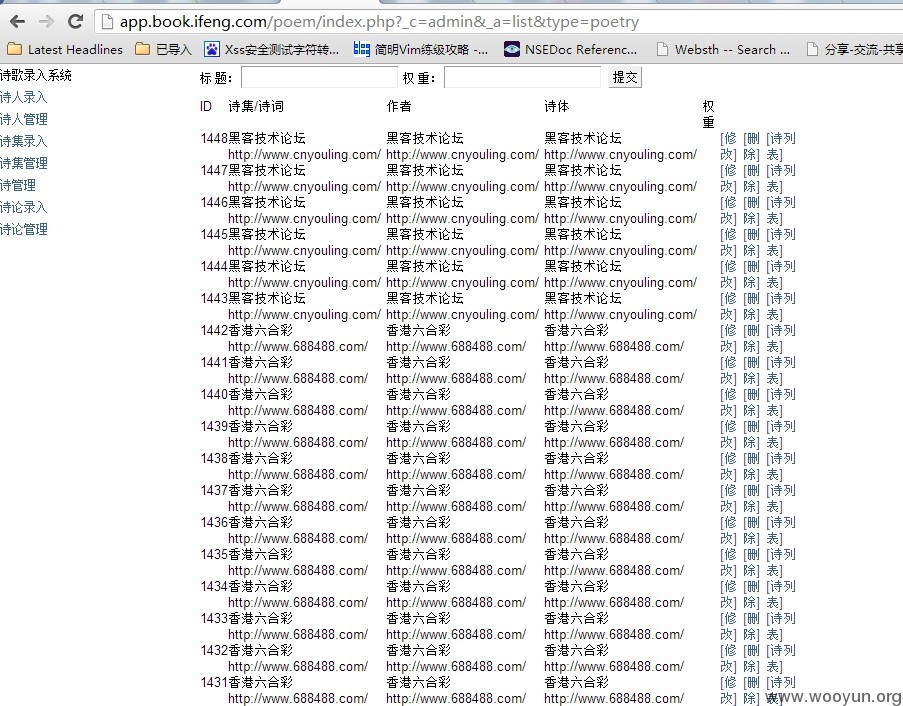Click 修改 link for entry 1436
Screen dimensions: 903x706
pos(729,530)
